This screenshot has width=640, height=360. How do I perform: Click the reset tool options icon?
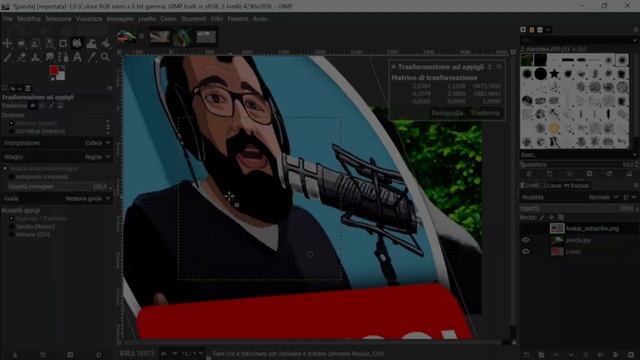tap(98, 355)
